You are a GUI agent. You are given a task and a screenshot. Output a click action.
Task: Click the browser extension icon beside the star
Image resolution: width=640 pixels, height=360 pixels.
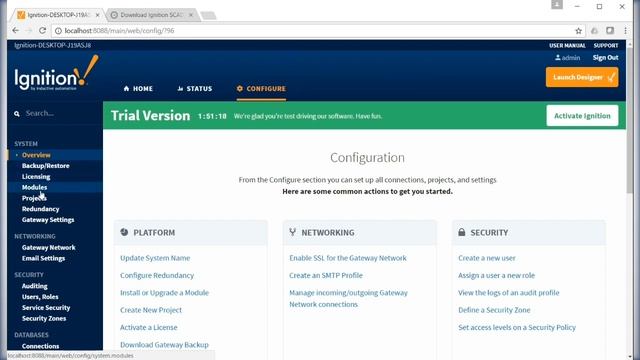click(x=594, y=31)
